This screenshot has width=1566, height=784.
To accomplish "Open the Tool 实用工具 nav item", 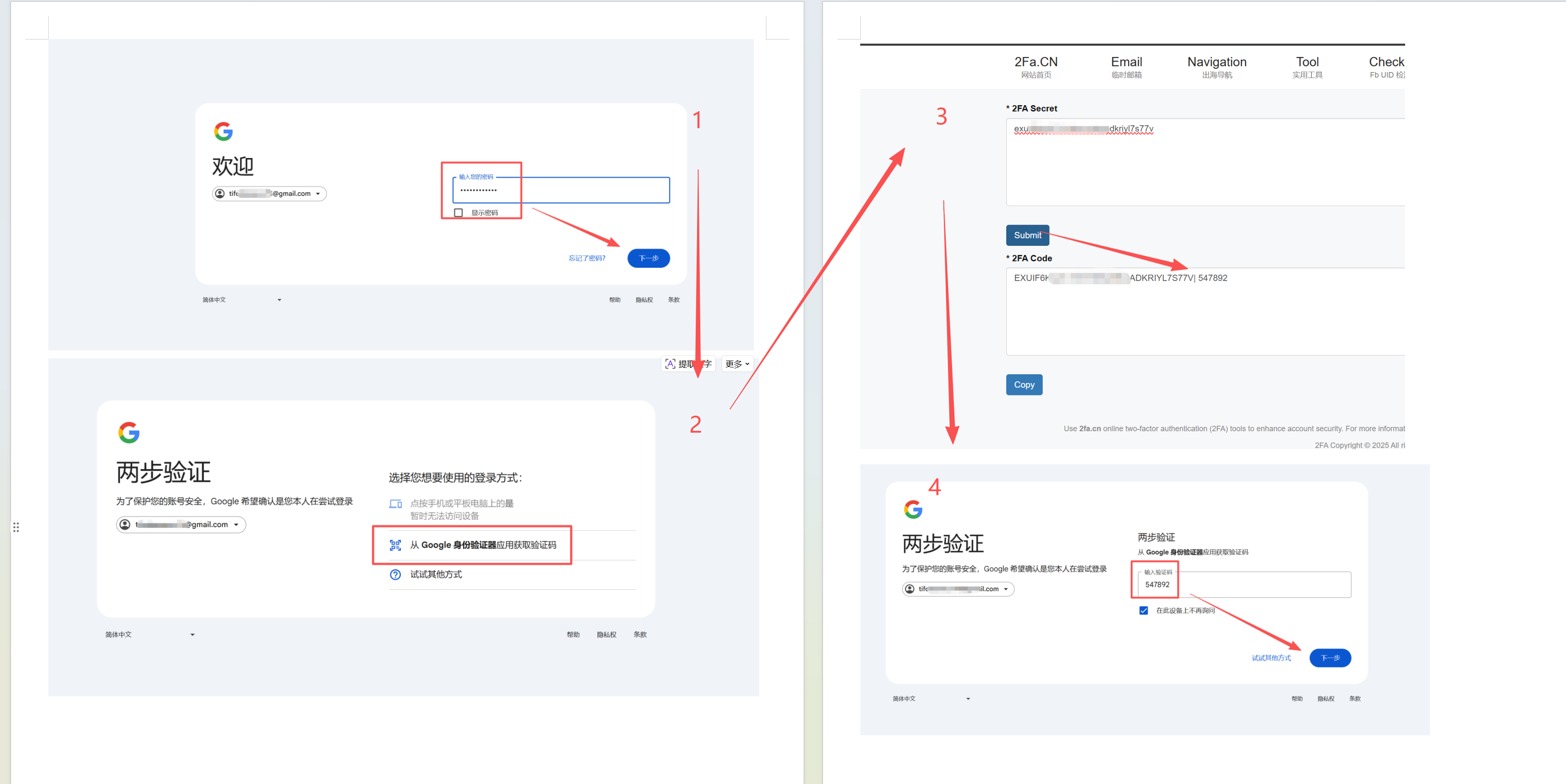I will pyautogui.click(x=1308, y=67).
